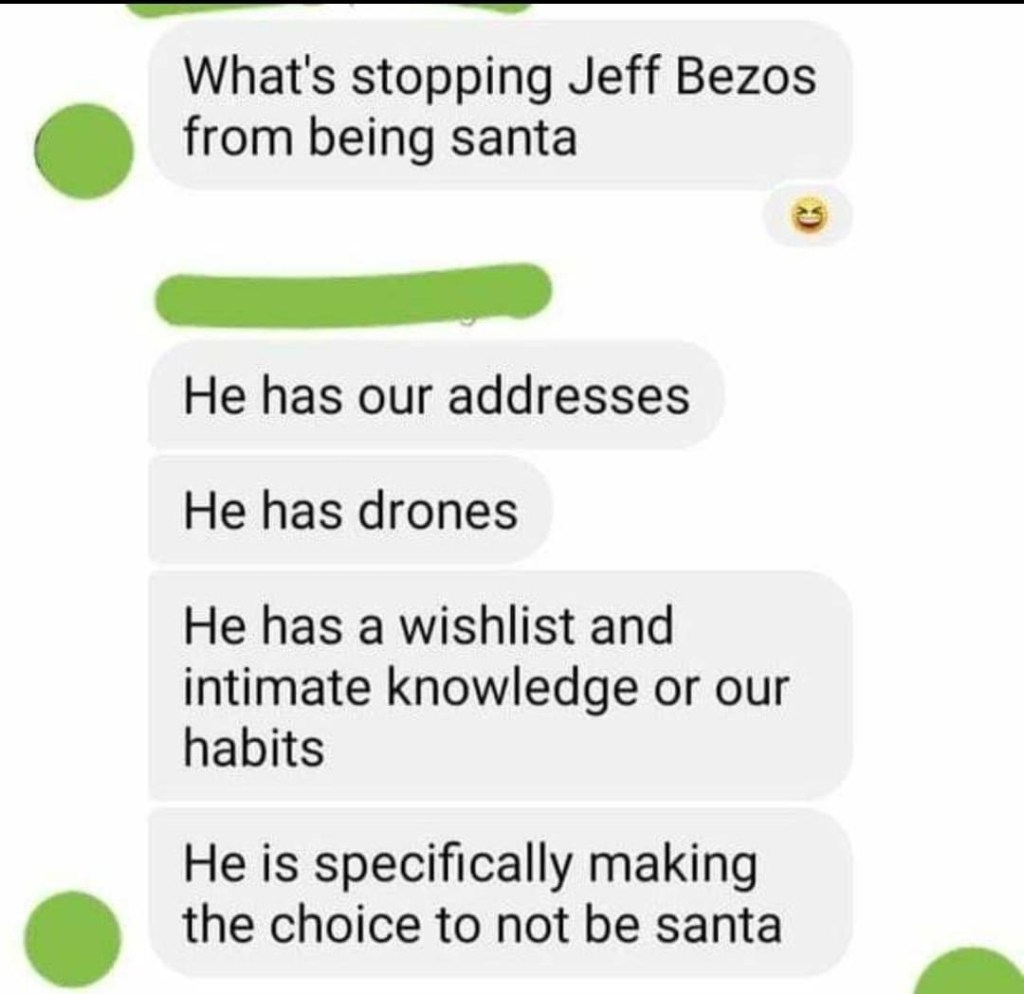Select the 'He has drones' message bubble

pos(351,509)
